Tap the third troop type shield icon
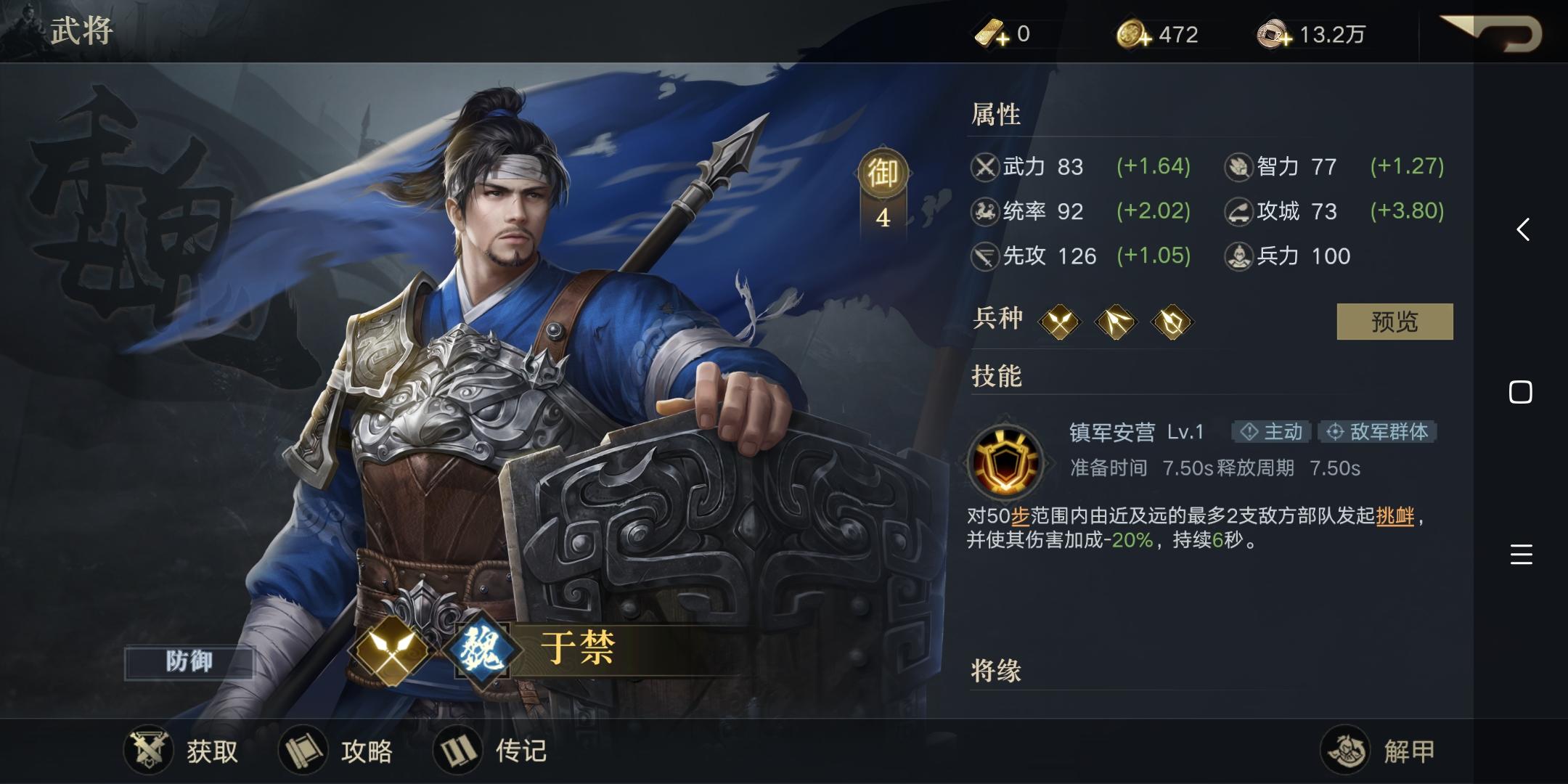Viewport: 1568px width, 784px height. 1172,322
